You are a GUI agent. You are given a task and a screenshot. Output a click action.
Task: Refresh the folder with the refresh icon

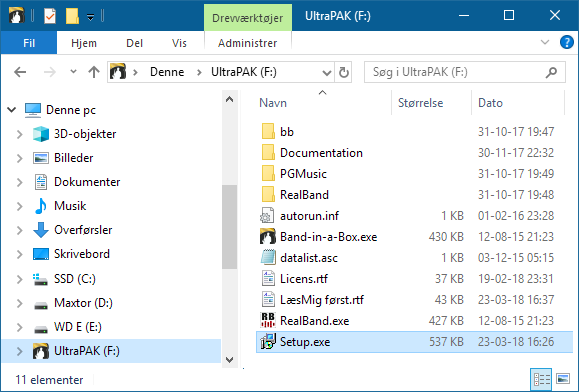click(x=343, y=72)
